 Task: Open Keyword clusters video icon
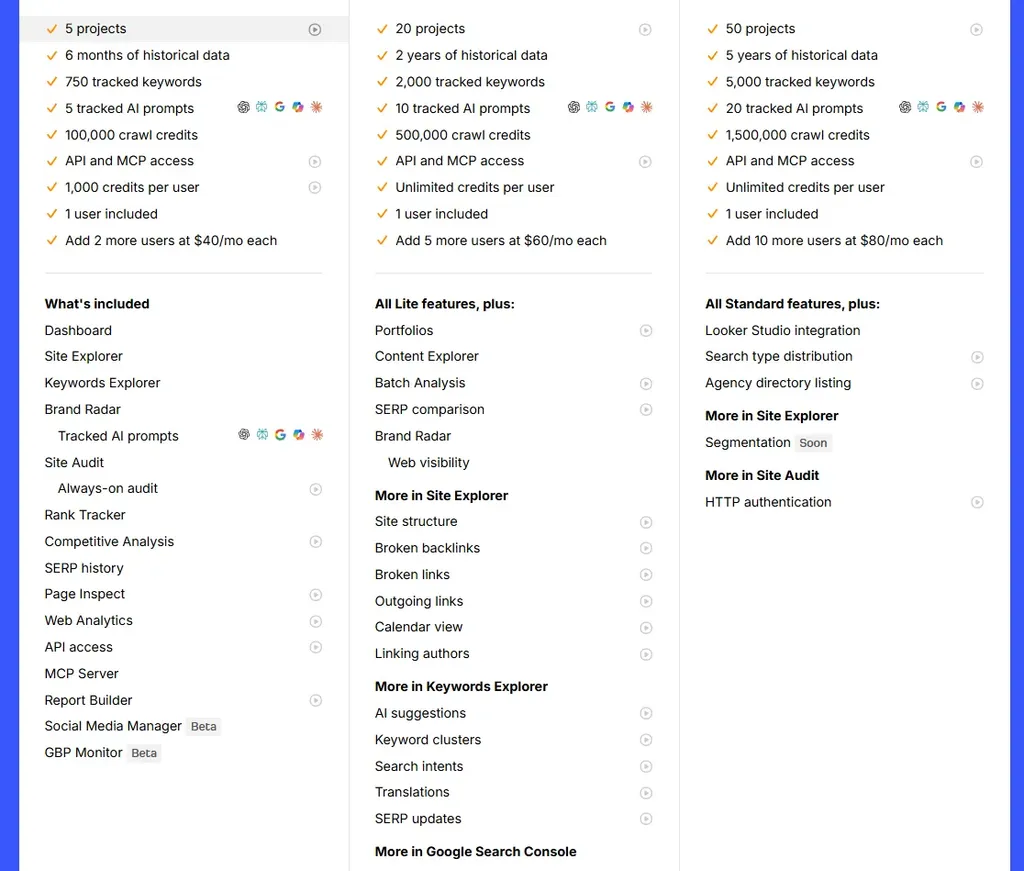(x=646, y=740)
